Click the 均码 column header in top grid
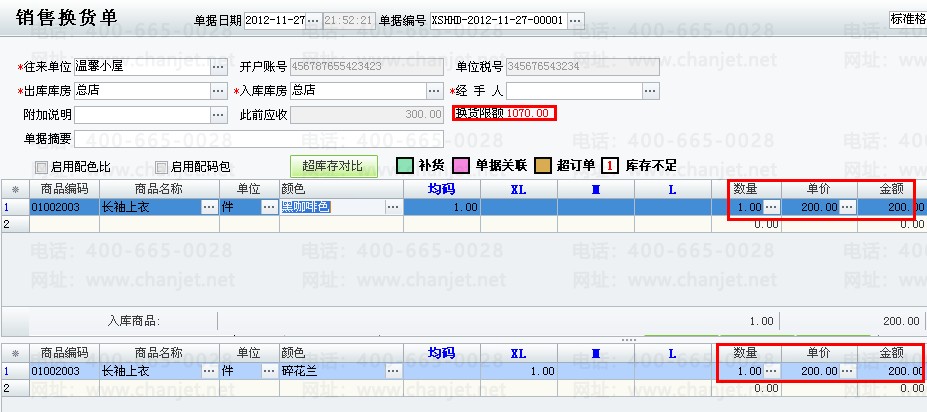The width and height of the screenshot is (927, 412). click(441, 188)
